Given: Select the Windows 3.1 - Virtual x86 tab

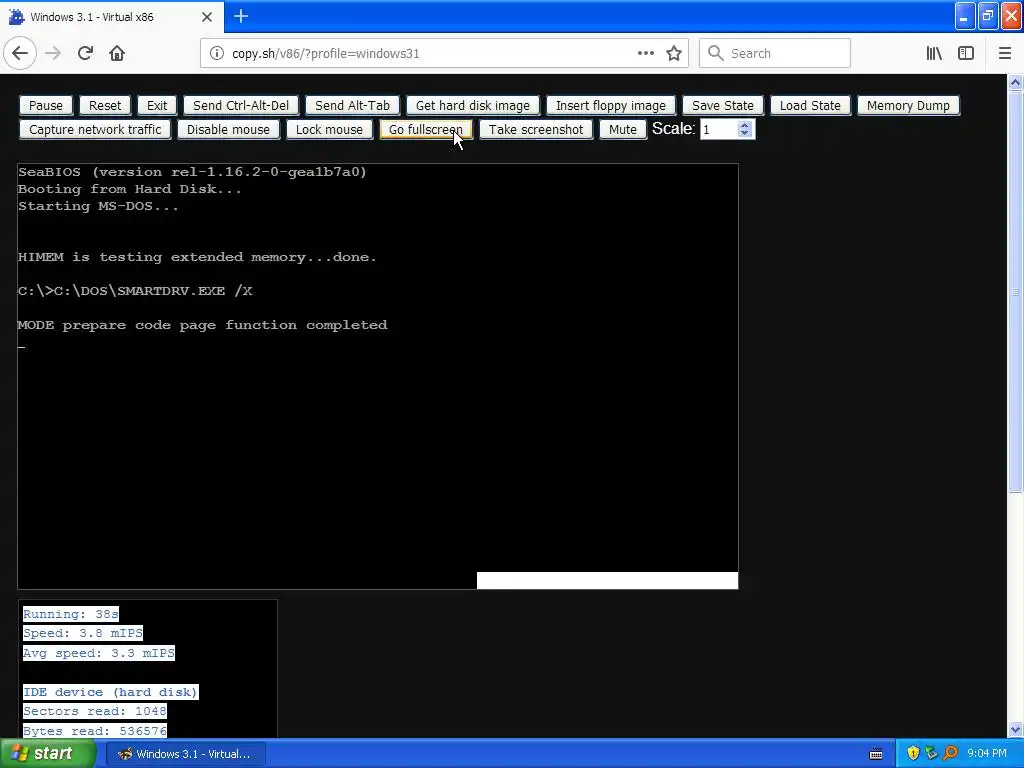Looking at the screenshot, I should tap(112, 17).
